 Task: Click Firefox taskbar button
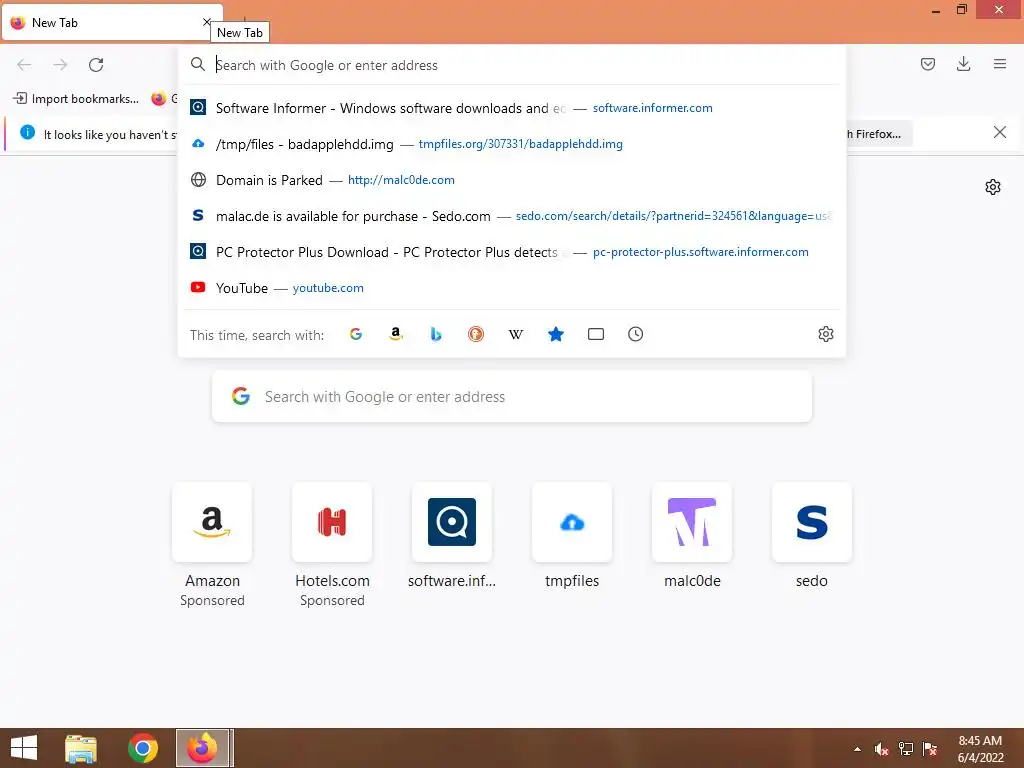click(203, 748)
